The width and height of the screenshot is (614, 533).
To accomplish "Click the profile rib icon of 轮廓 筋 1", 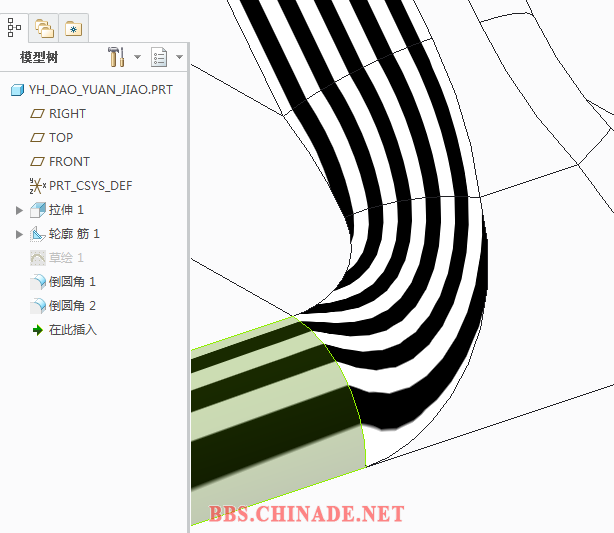I will point(38,234).
